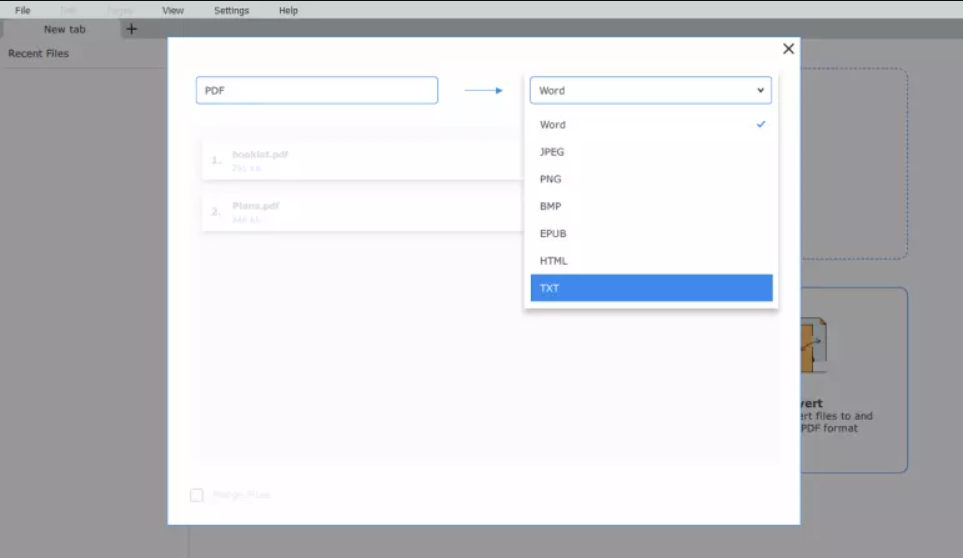
Task: Click the blue conversion arrow icon
Action: (x=483, y=90)
